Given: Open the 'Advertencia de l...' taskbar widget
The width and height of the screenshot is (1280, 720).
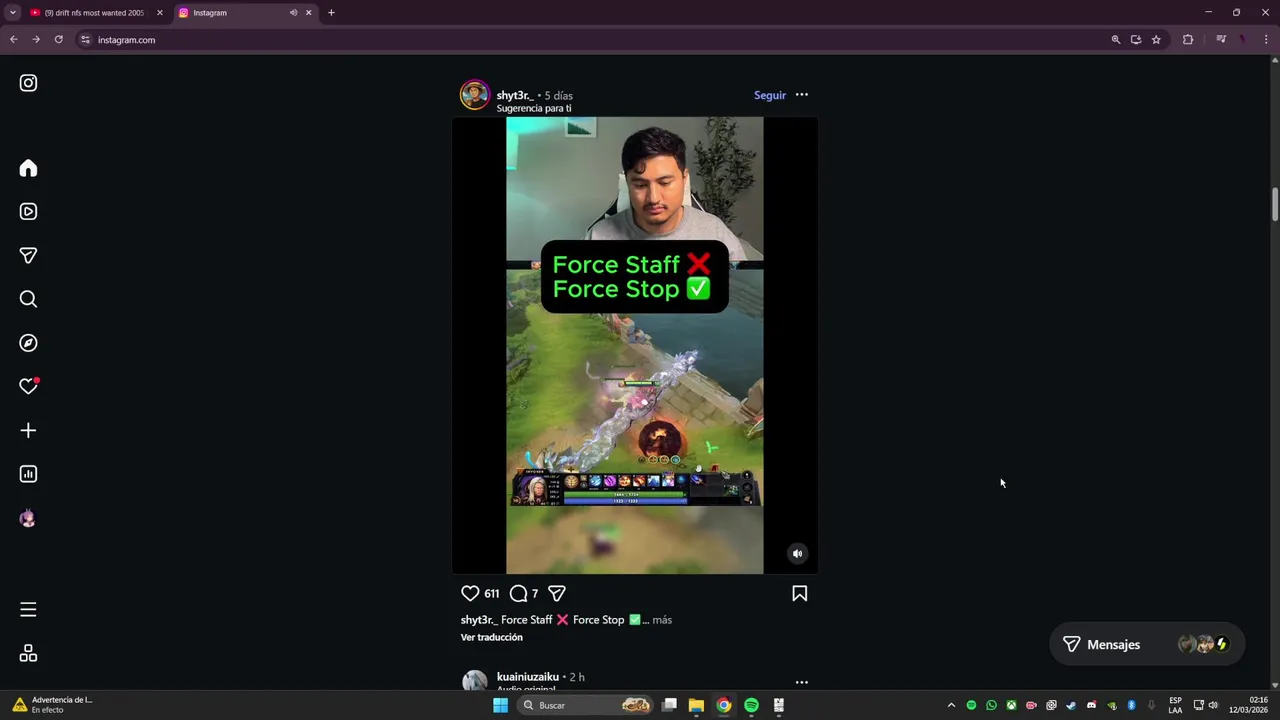Looking at the screenshot, I should click(x=52, y=705).
